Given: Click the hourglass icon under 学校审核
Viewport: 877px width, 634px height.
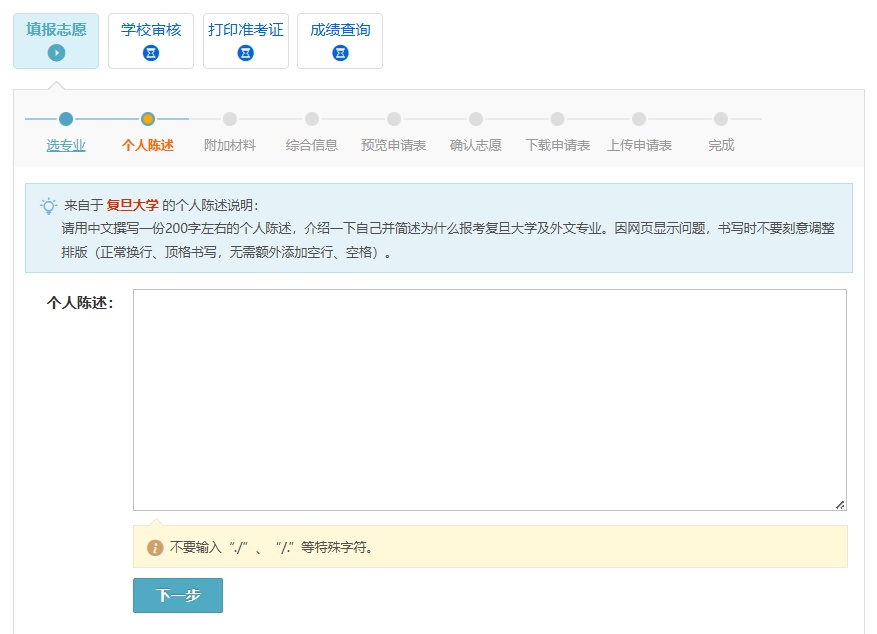Looking at the screenshot, I should point(151,53).
